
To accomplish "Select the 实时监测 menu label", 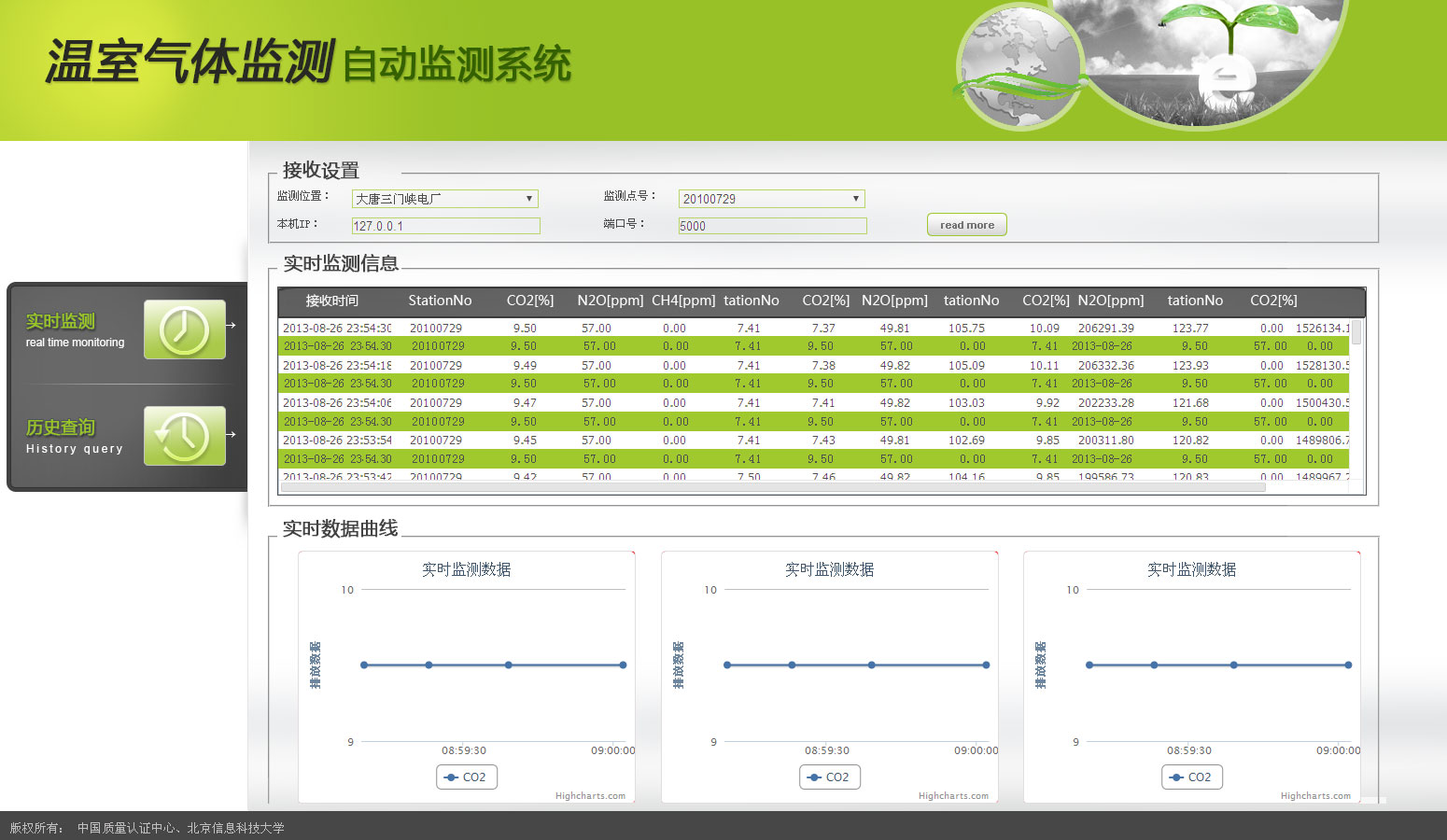I will point(61,321).
